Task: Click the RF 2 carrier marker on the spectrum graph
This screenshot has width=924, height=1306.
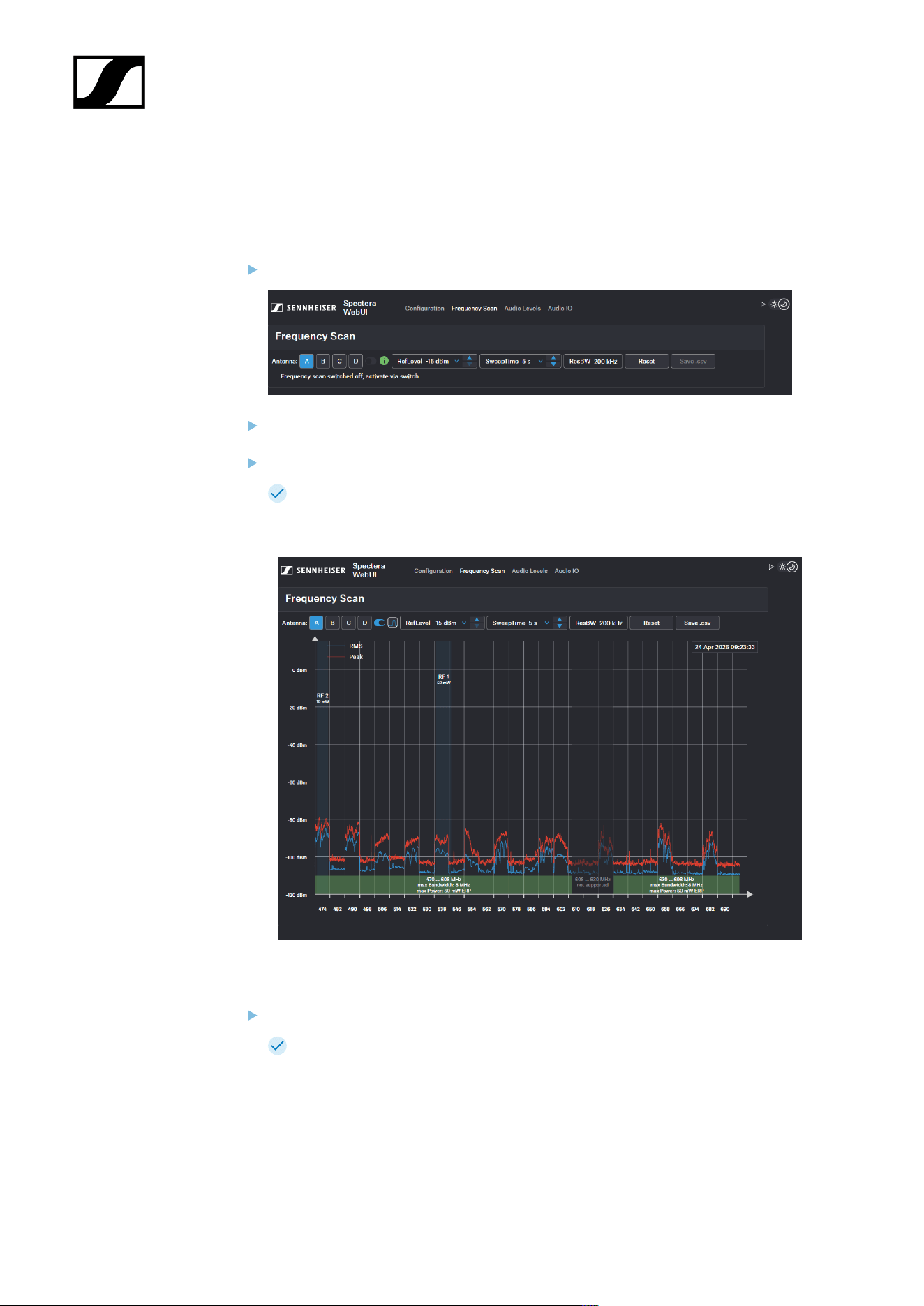Action: [322, 698]
